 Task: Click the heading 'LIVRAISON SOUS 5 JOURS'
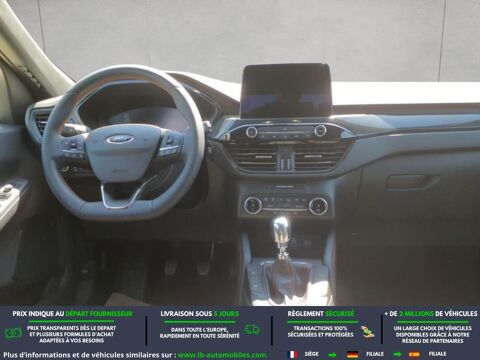(x=200, y=314)
